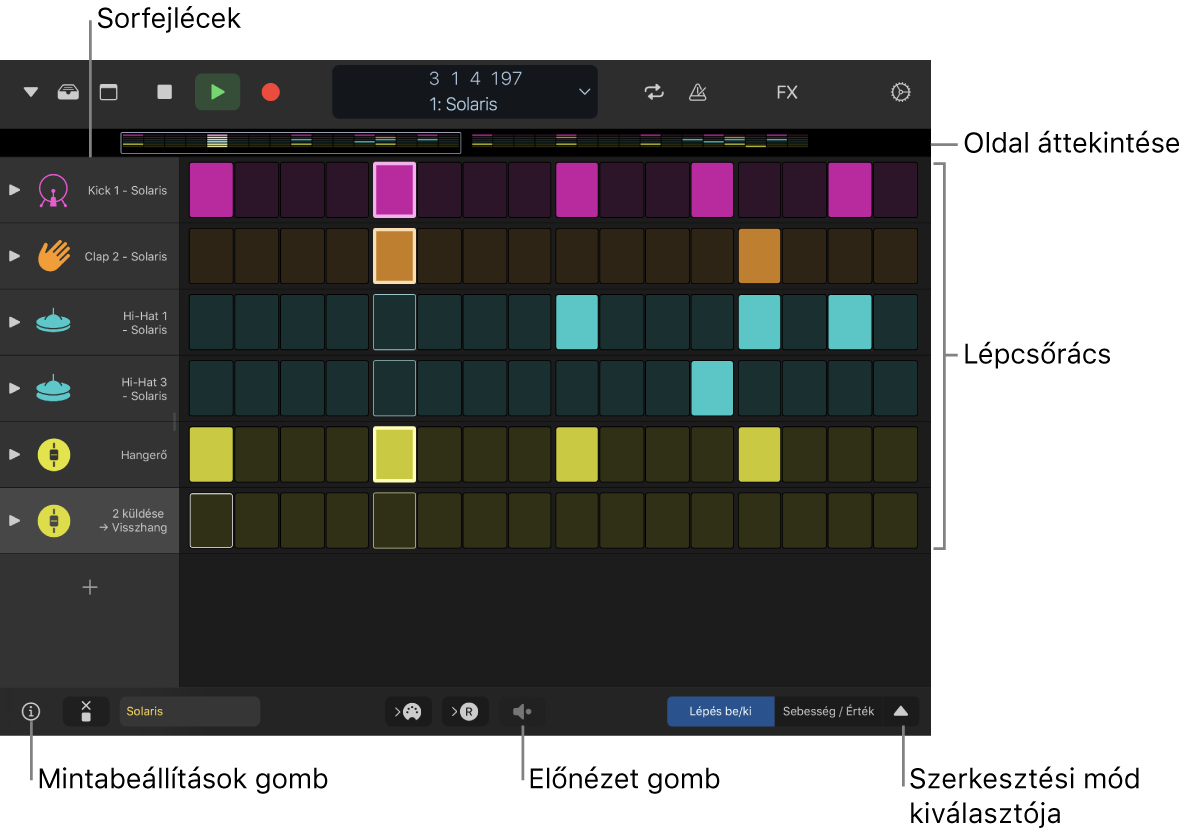Open the FX panel
Screen dimensions: 1189x835
click(x=786, y=93)
